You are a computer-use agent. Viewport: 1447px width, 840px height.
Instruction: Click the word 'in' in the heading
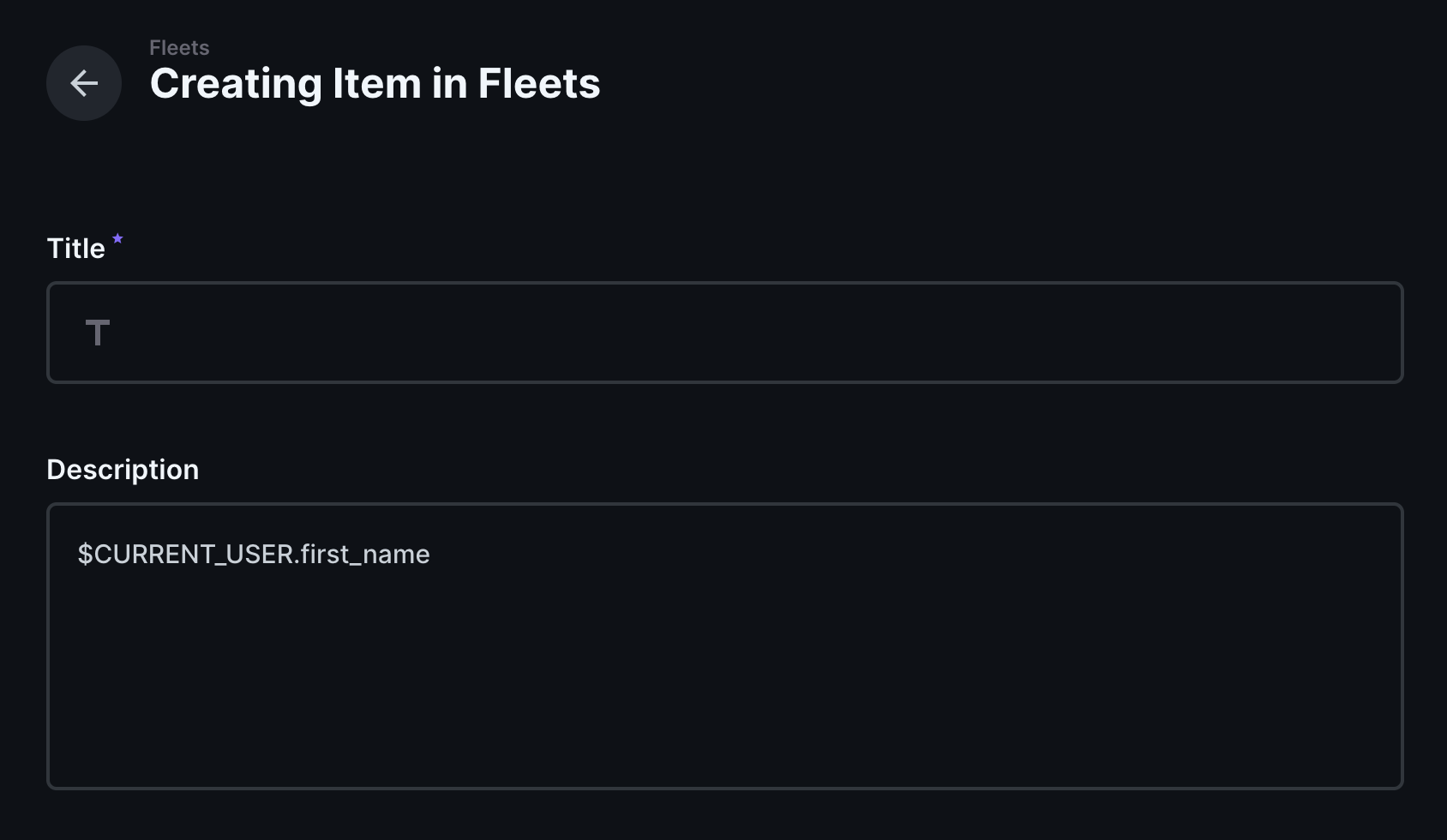448,84
